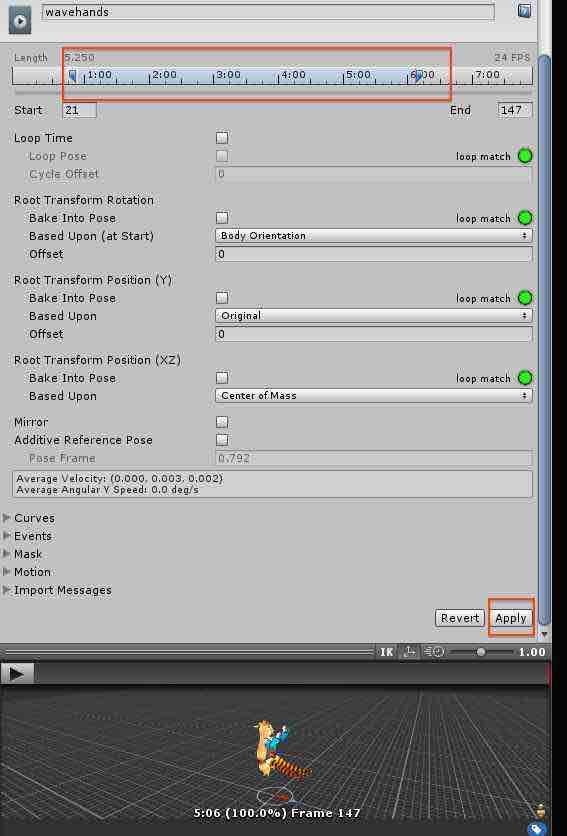Click the inspector vertical scrollbar

tap(544, 339)
